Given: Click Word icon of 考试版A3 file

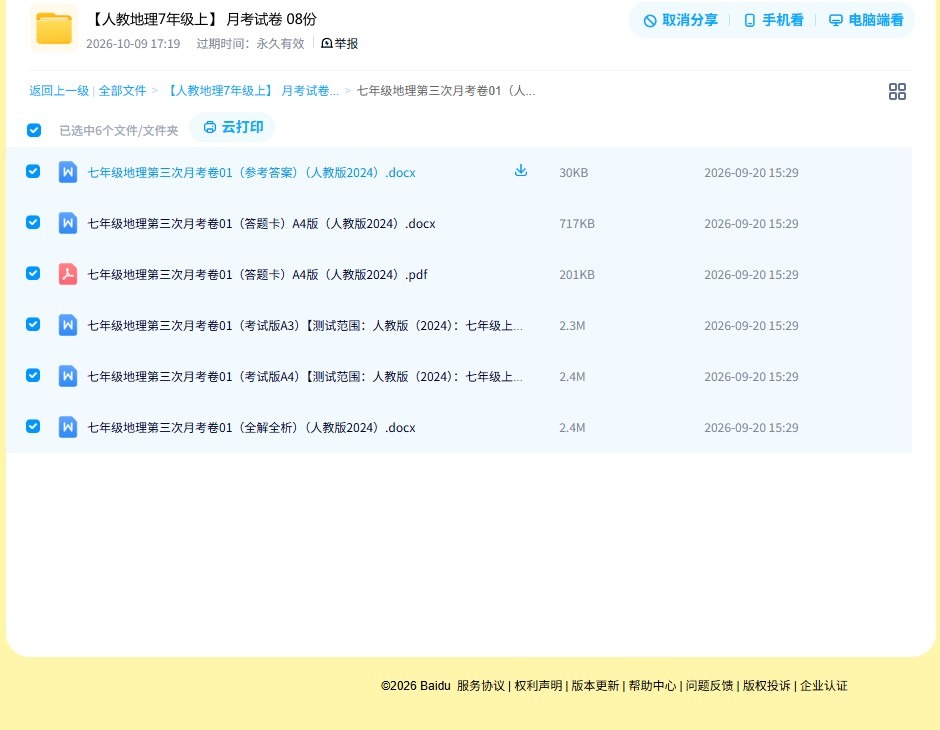Looking at the screenshot, I should (68, 325).
